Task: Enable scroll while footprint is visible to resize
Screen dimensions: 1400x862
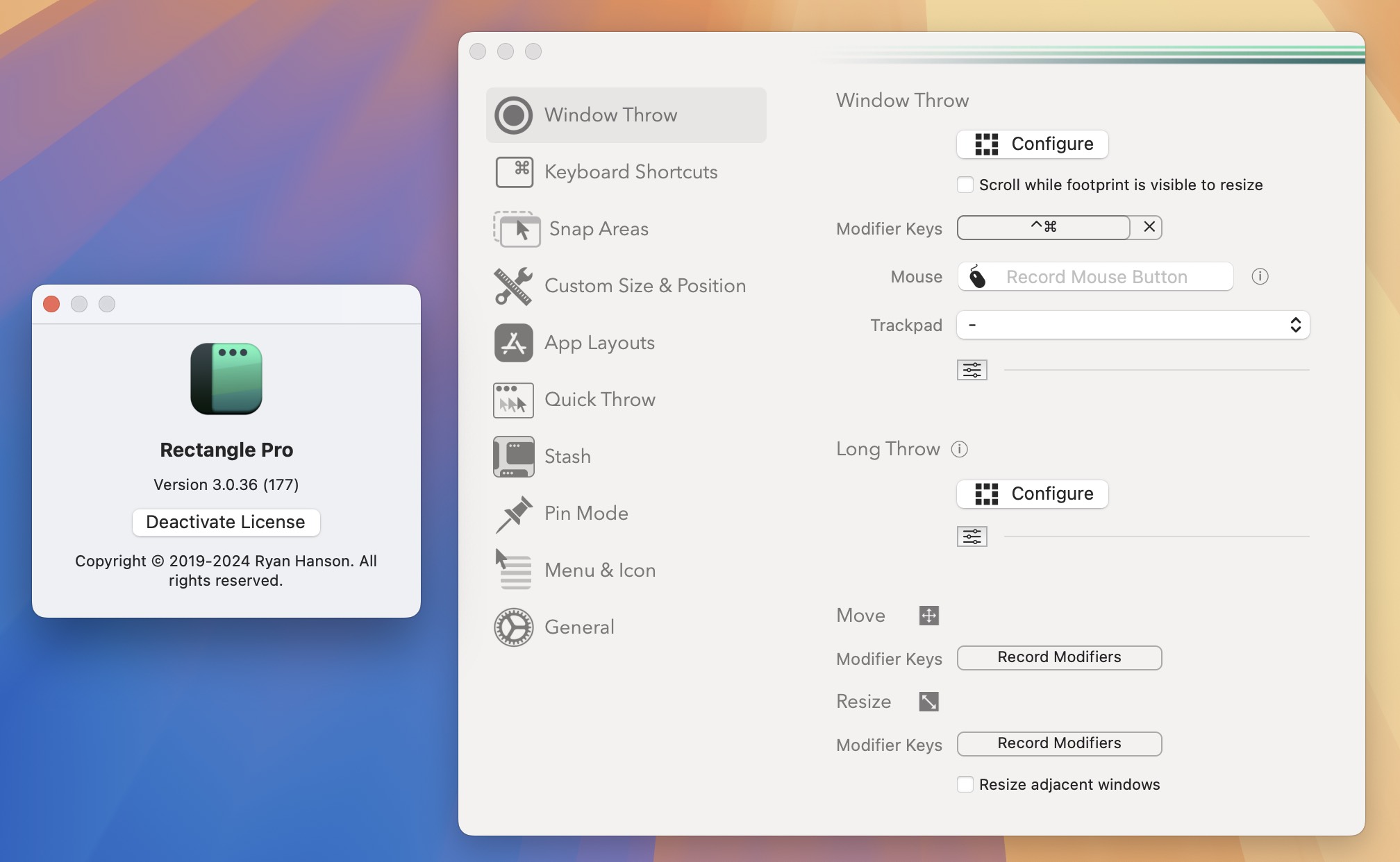Action: pyautogui.click(x=965, y=185)
